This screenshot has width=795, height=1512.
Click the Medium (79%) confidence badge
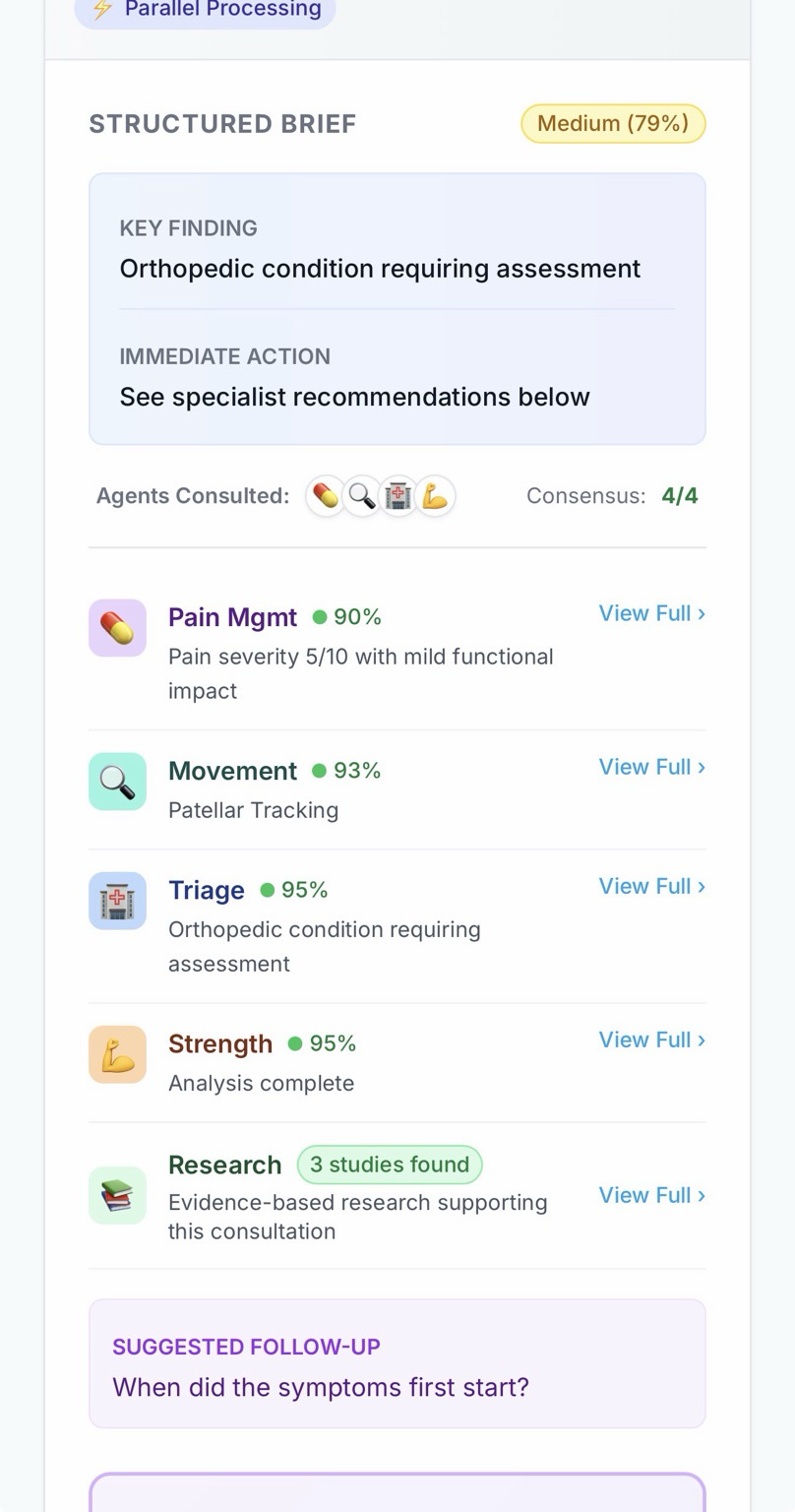tap(613, 124)
